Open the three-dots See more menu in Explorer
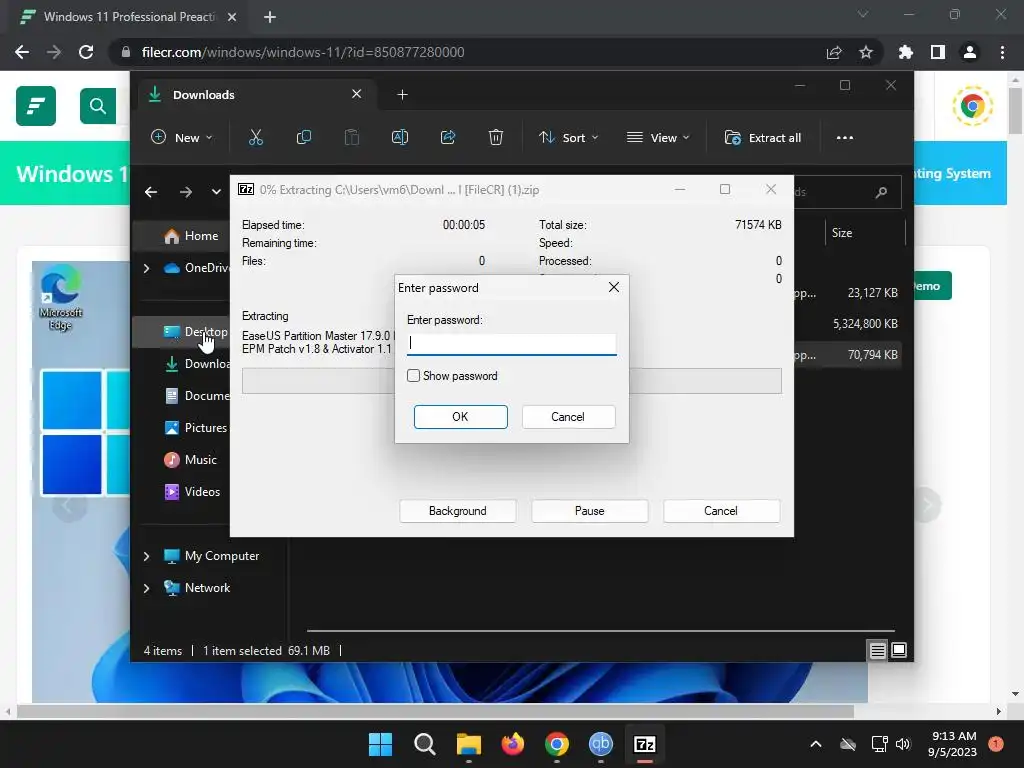This screenshot has width=1024, height=768. pyautogui.click(x=844, y=138)
